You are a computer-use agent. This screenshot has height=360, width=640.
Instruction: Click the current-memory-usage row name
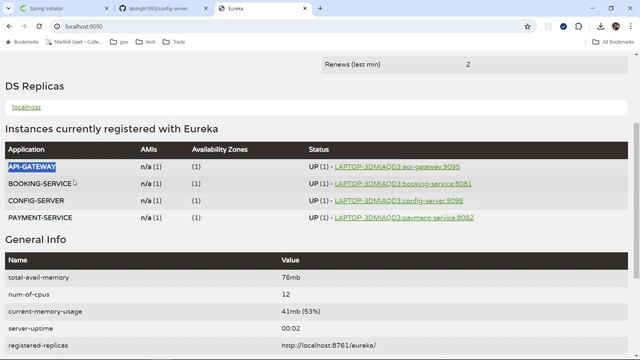(x=45, y=312)
